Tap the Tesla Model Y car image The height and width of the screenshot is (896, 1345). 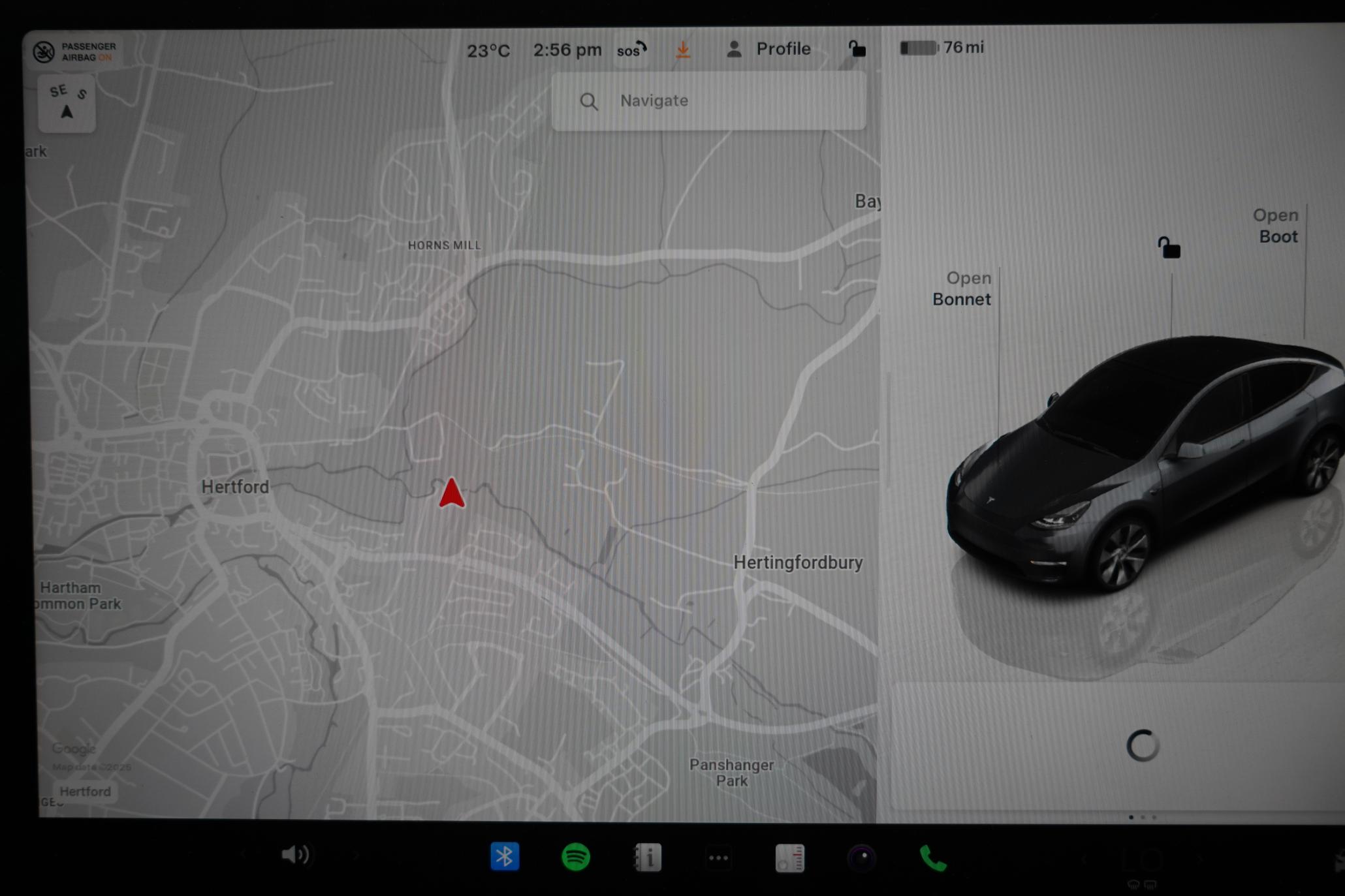1146,463
